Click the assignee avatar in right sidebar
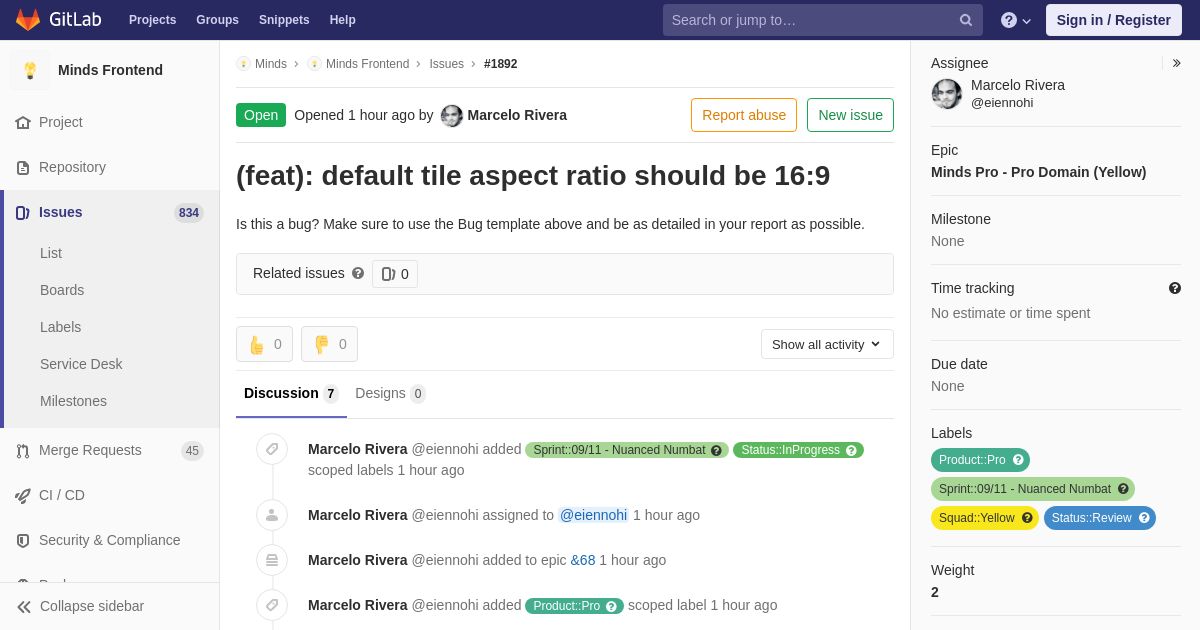Viewport: 1200px width, 630px height. pos(947,94)
